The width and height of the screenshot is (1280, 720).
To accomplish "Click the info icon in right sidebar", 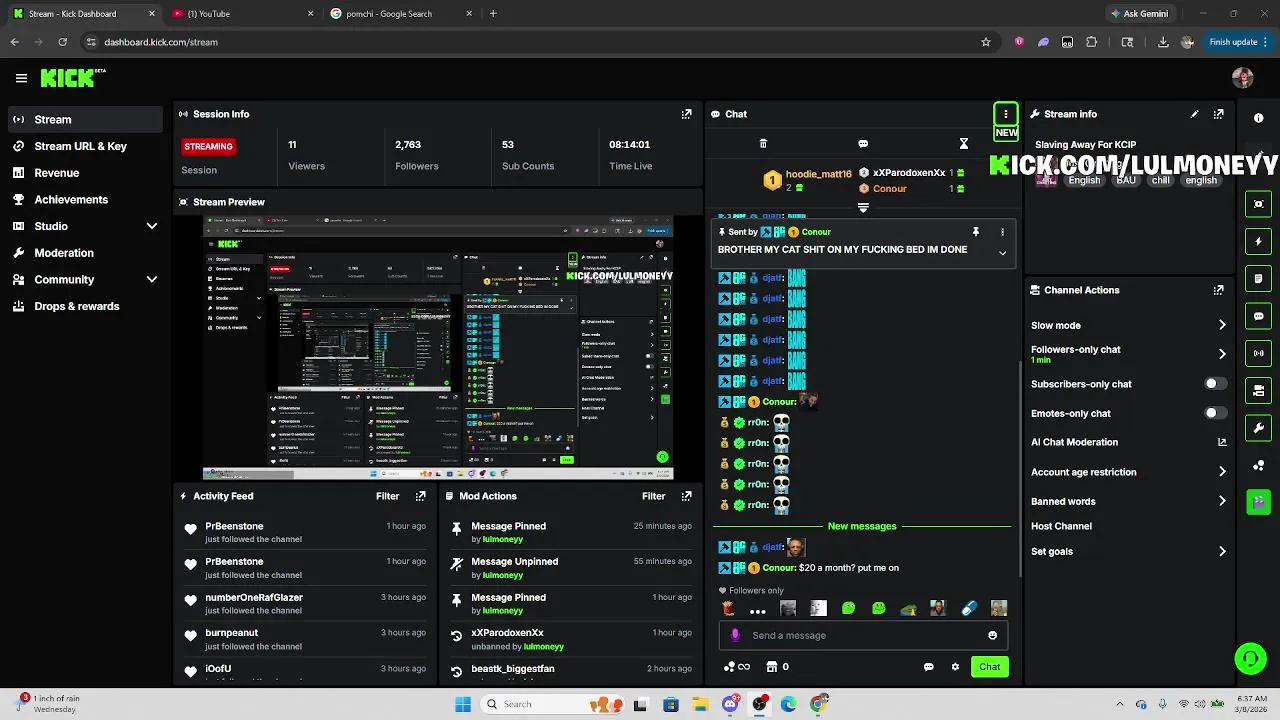I will [1258, 118].
